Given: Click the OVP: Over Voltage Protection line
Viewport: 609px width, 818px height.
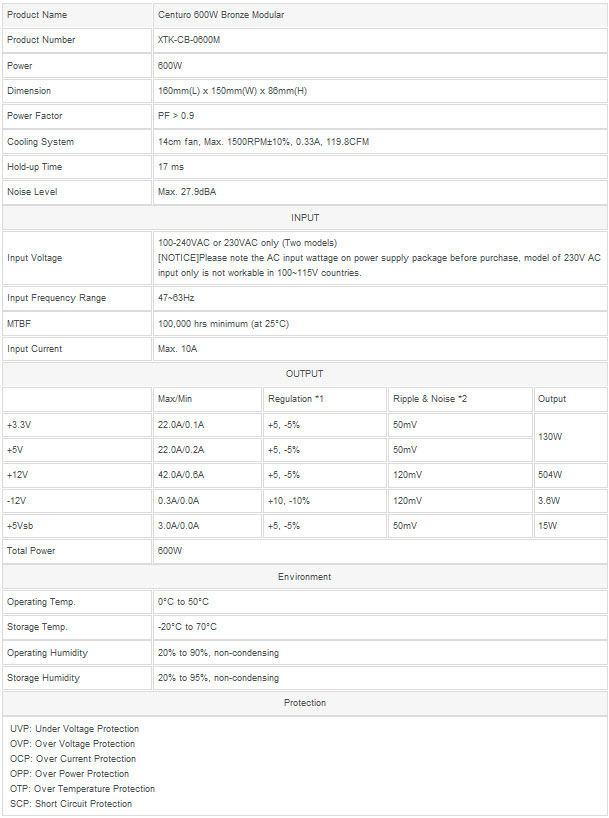Looking at the screenshot, I should pyautogui.click(x=72, y=744).
